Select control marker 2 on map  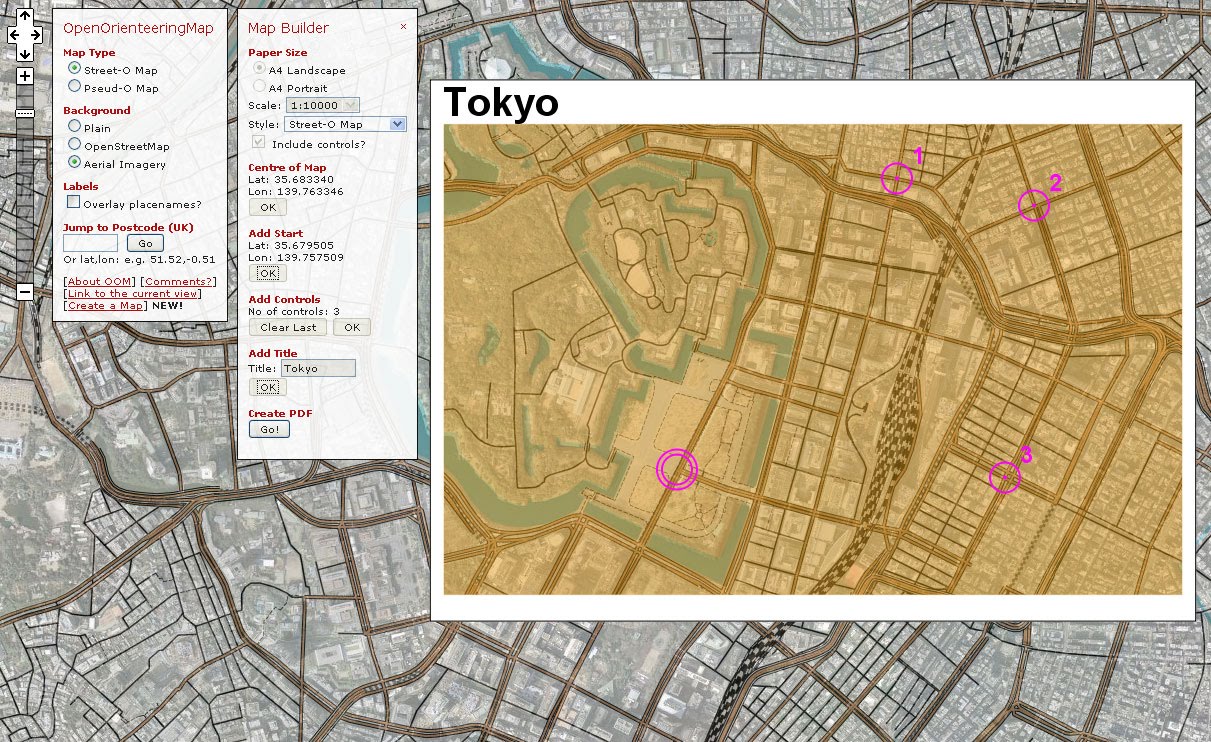tap(1033, 205)
